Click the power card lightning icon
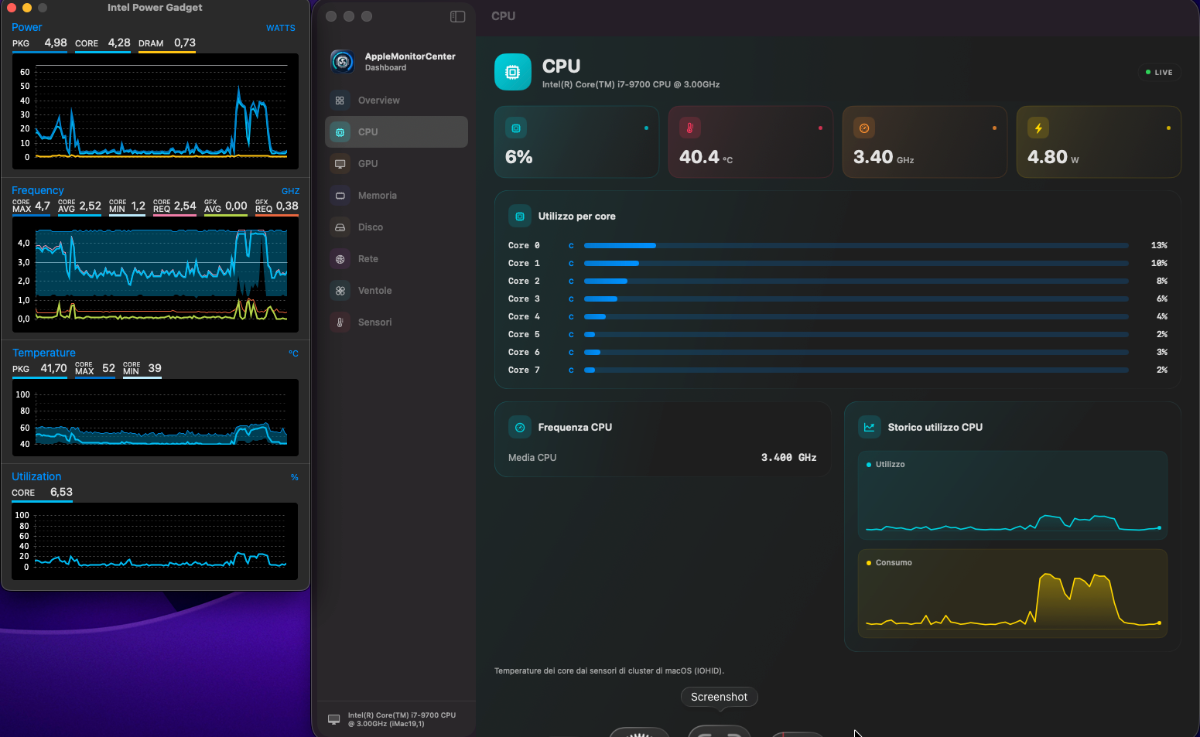Screen dimensions: 1200x737 [x=1038, y=128]
